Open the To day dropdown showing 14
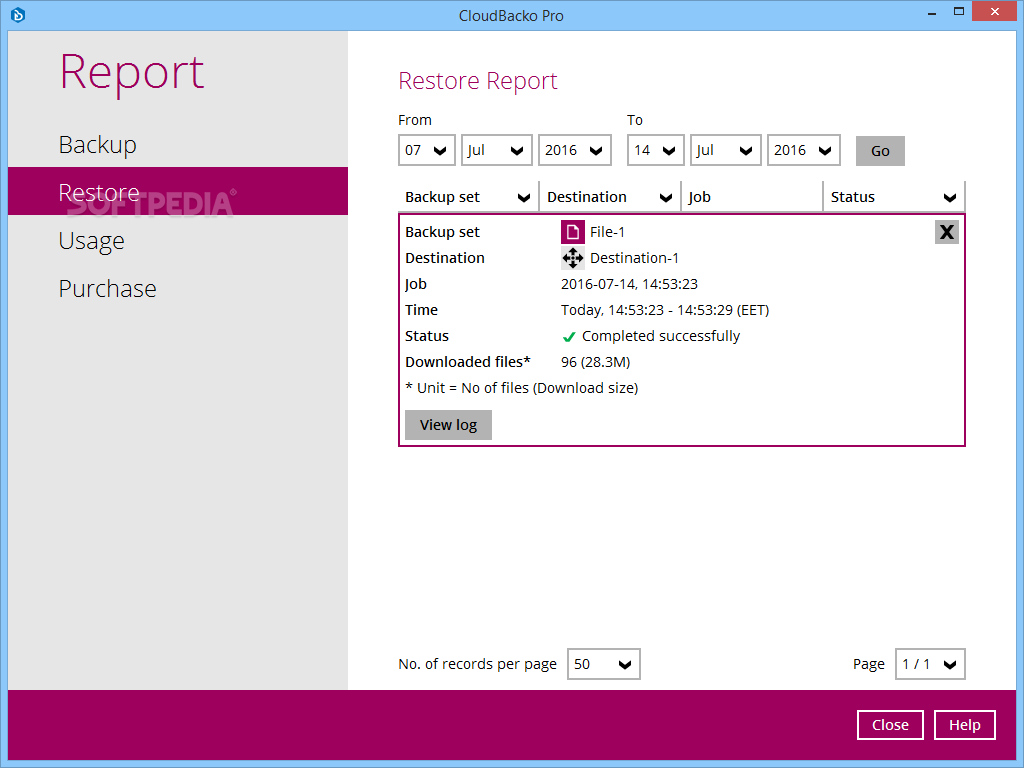Viewport: 1024px width, 768px height. (655, 150)
